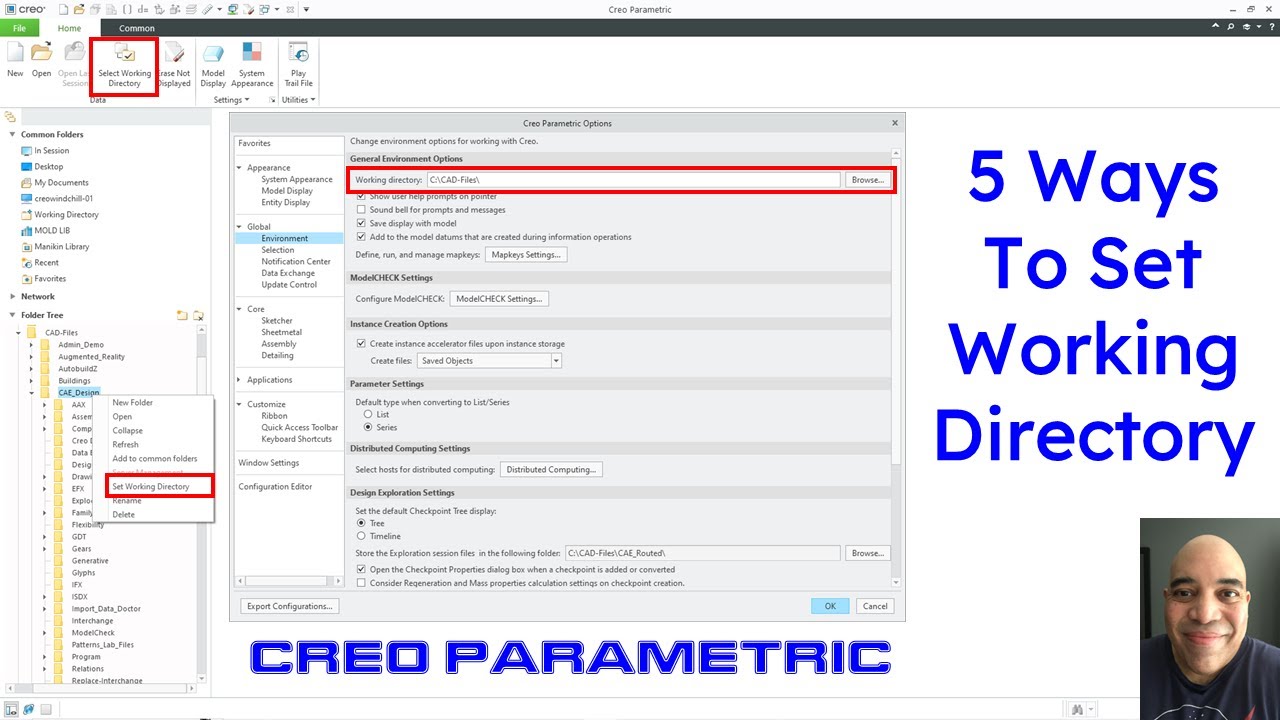The image size is (1280, 720).
Task: Select In Session common folder
Action: pos(51,151)
